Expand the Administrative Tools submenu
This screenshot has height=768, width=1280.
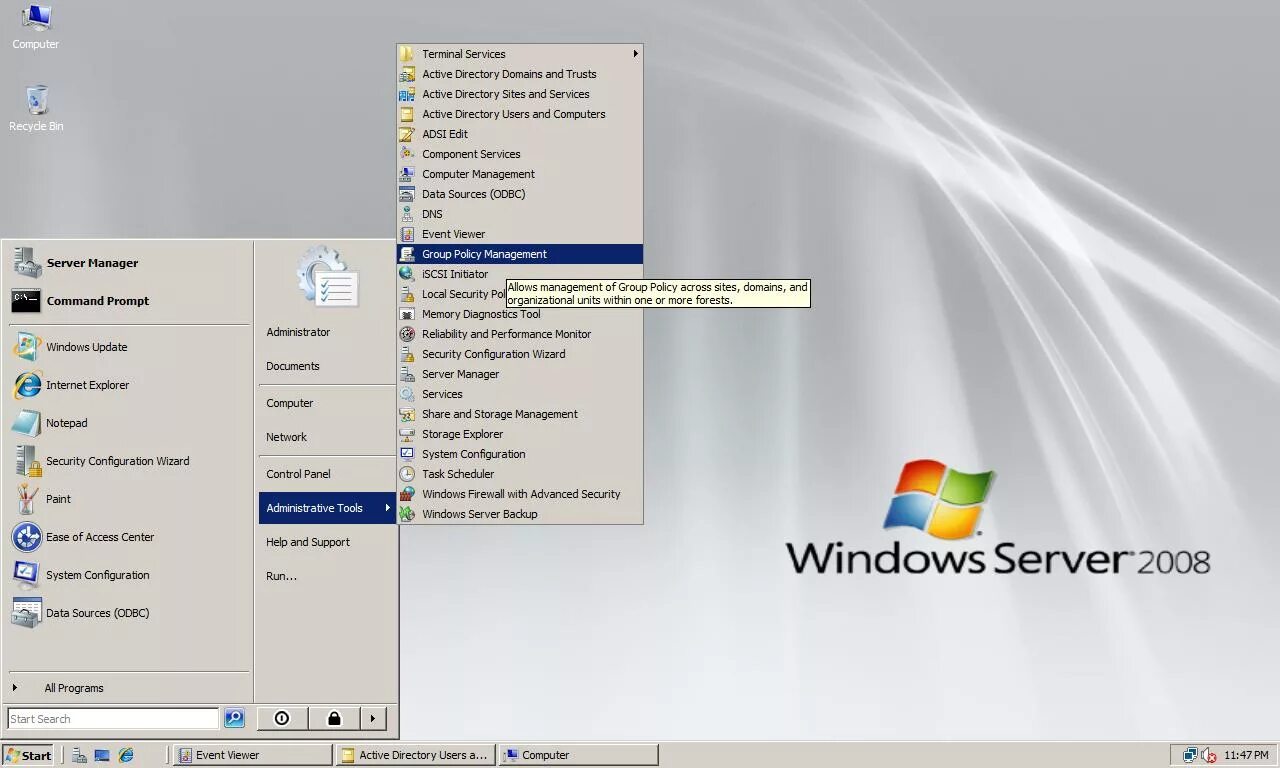[314, 508]
